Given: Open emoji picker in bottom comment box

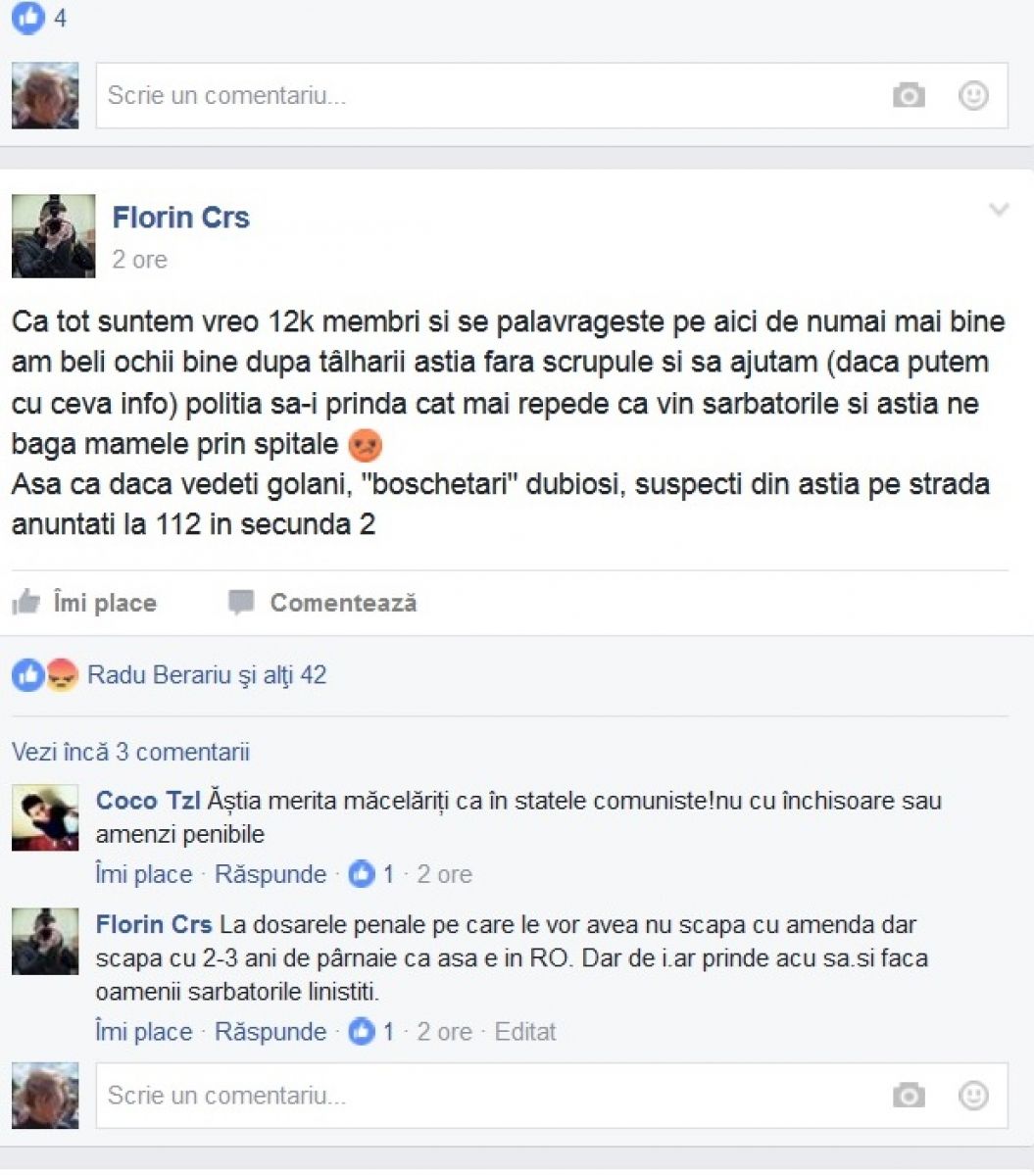Looking at the screenshot, I should coord(972,1095).
